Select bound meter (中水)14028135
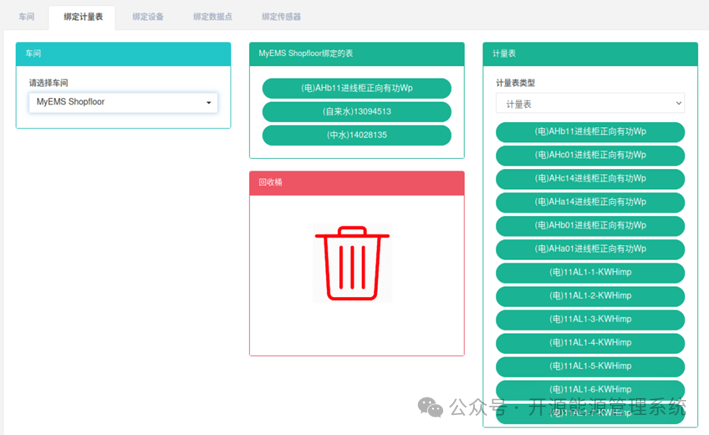Viewport: 709px width, 435px height. 357,135
